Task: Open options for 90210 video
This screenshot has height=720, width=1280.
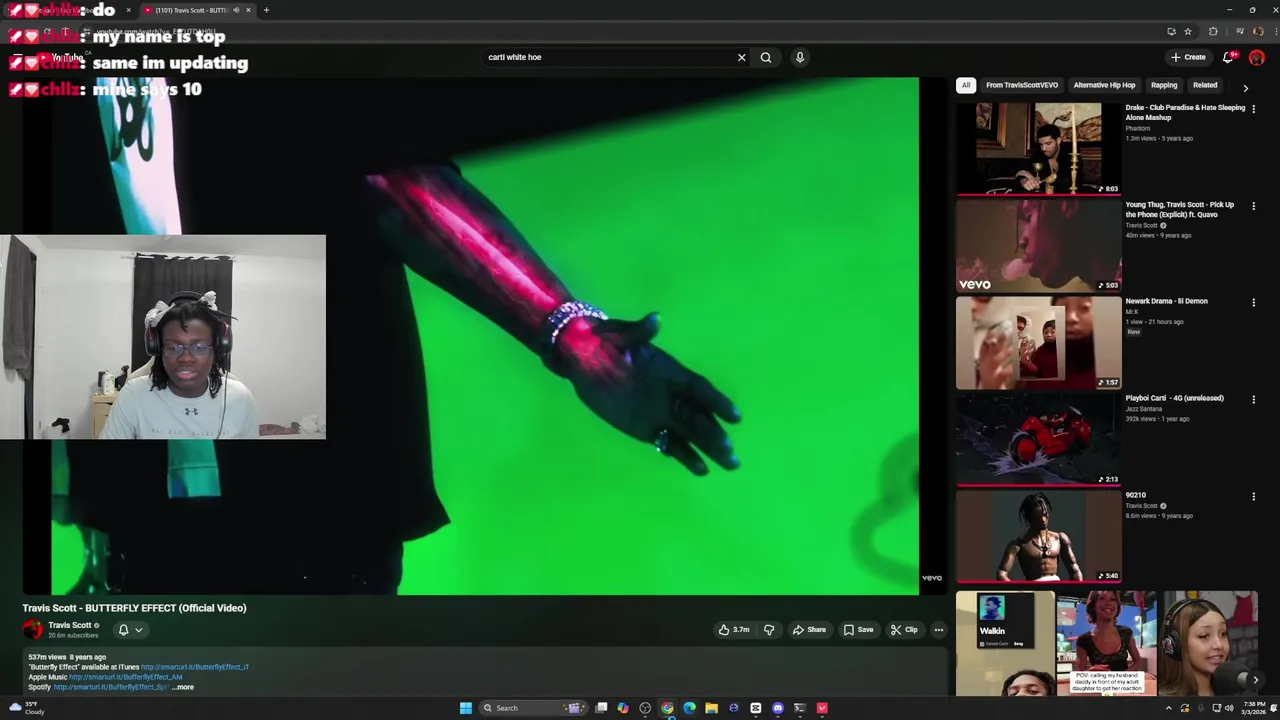Action: pyautogui.click(x=1253, y=496)
